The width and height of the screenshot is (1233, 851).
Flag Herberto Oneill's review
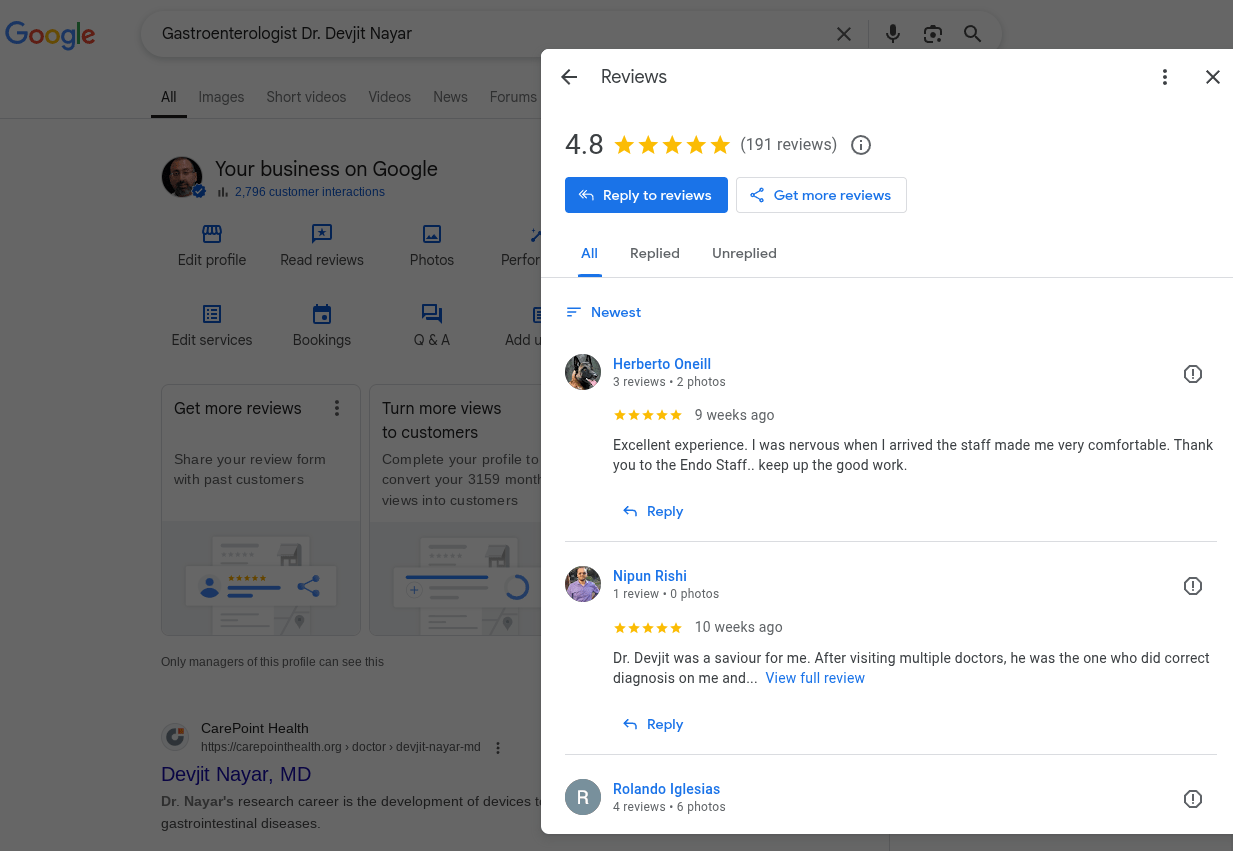(x=1192, y=374)
